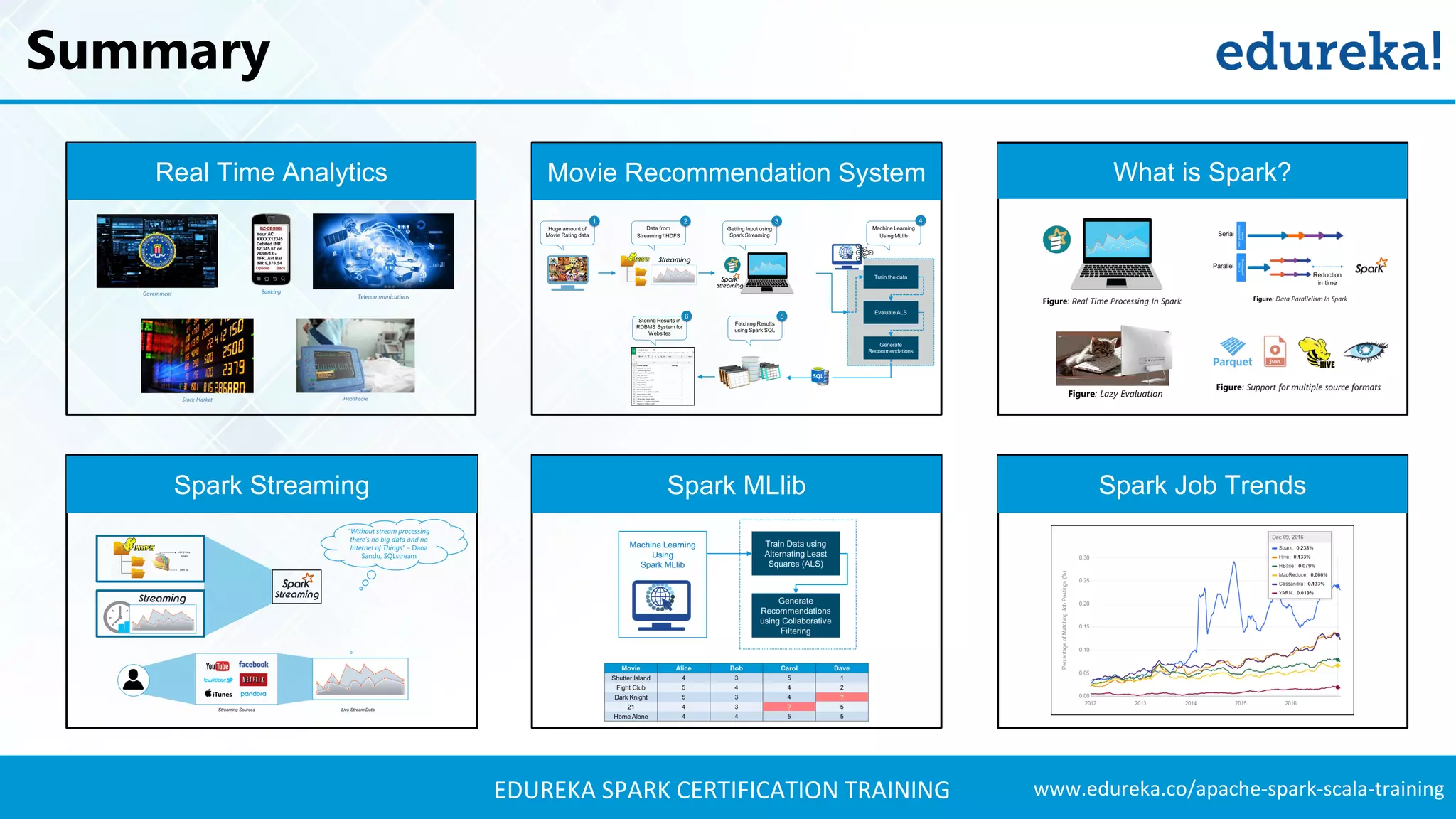1456x819 pixels.
Task: Click the Generate Recommendations using Collaborative Filtering box
Action: (795, 616)
